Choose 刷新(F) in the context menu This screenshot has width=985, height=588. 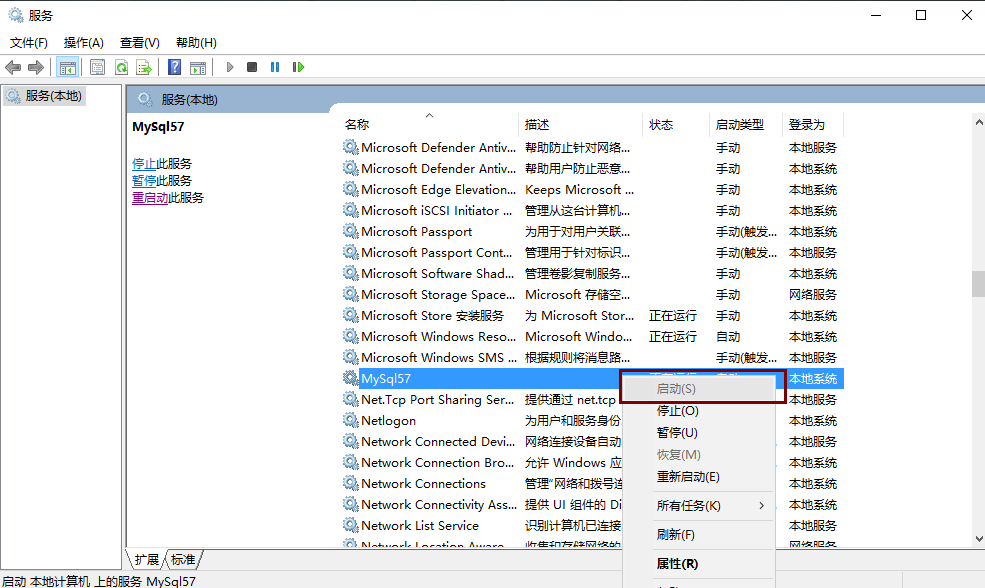coord(697,535)
